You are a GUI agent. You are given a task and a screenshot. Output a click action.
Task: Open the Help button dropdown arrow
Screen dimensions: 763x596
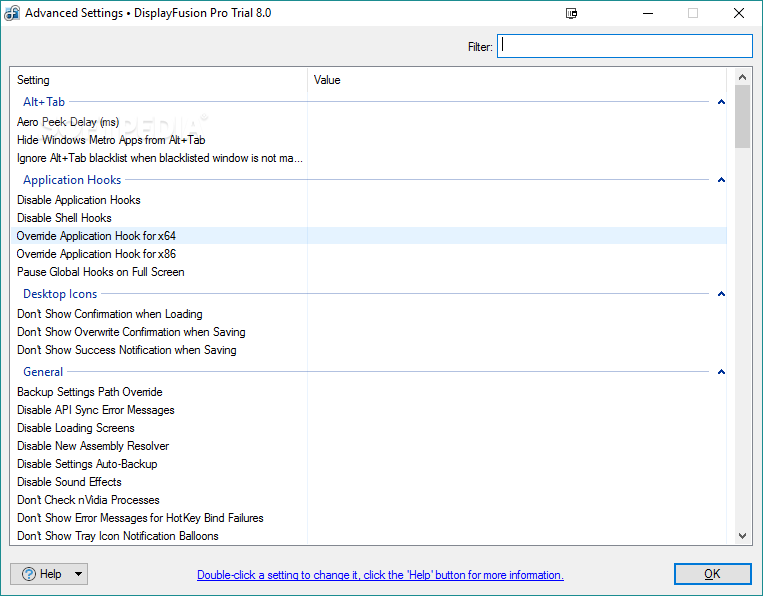[x=78, y=574]
